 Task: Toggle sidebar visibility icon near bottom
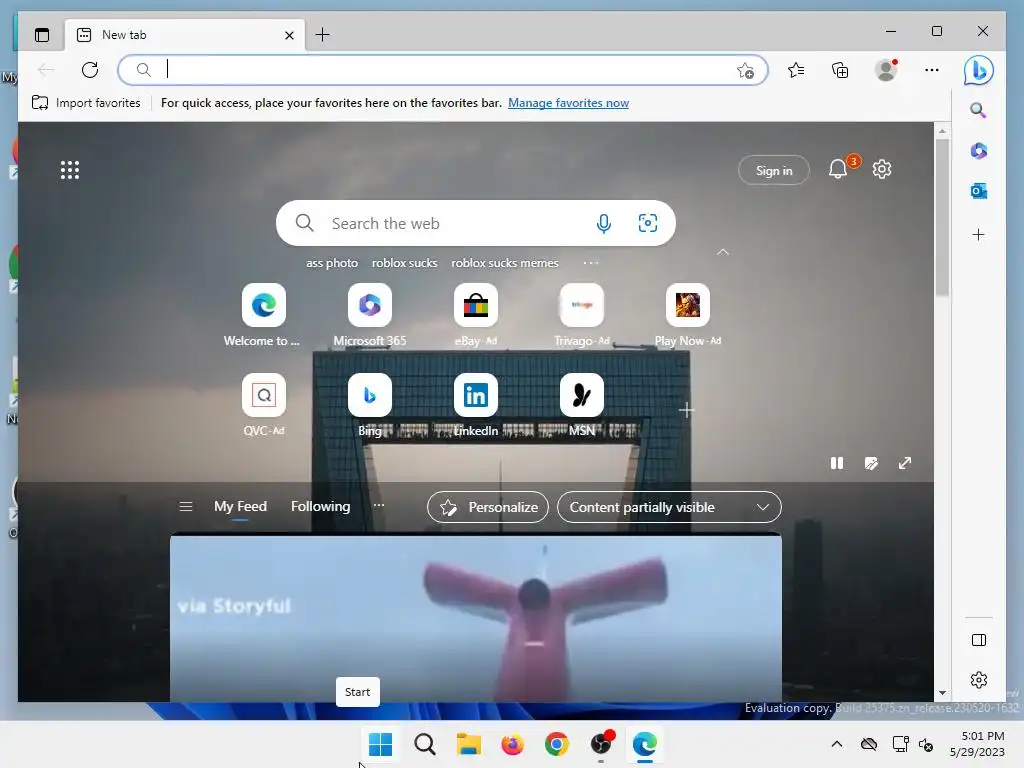pyautogui.click(x=979, y=640)
